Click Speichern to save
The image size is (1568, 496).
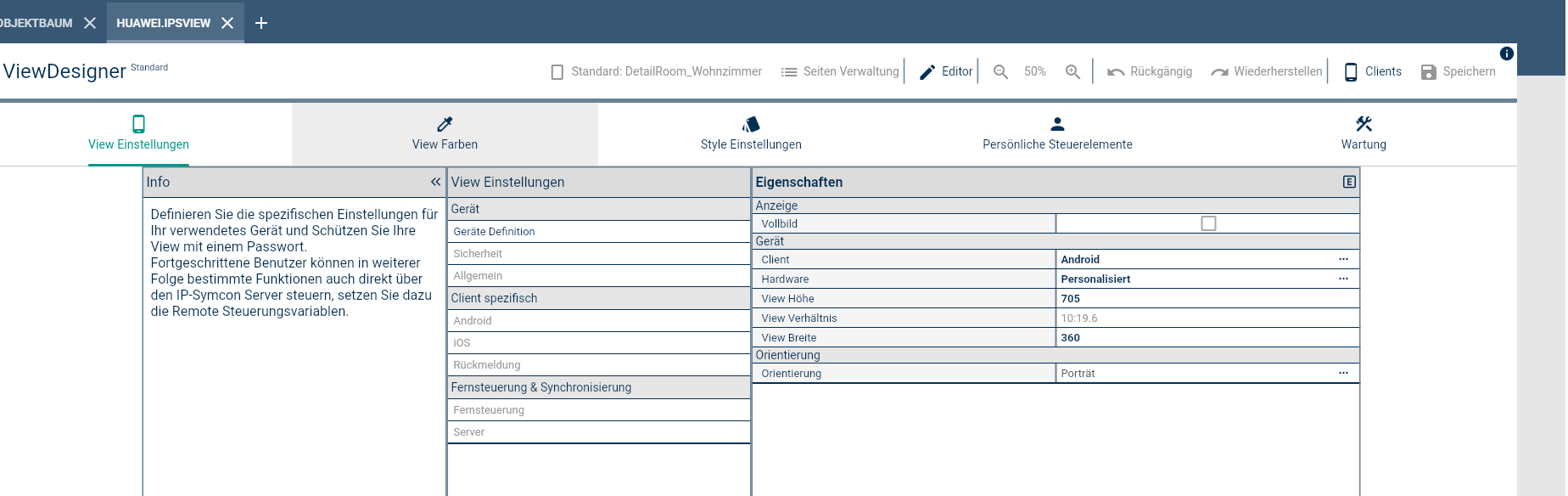1458,71
